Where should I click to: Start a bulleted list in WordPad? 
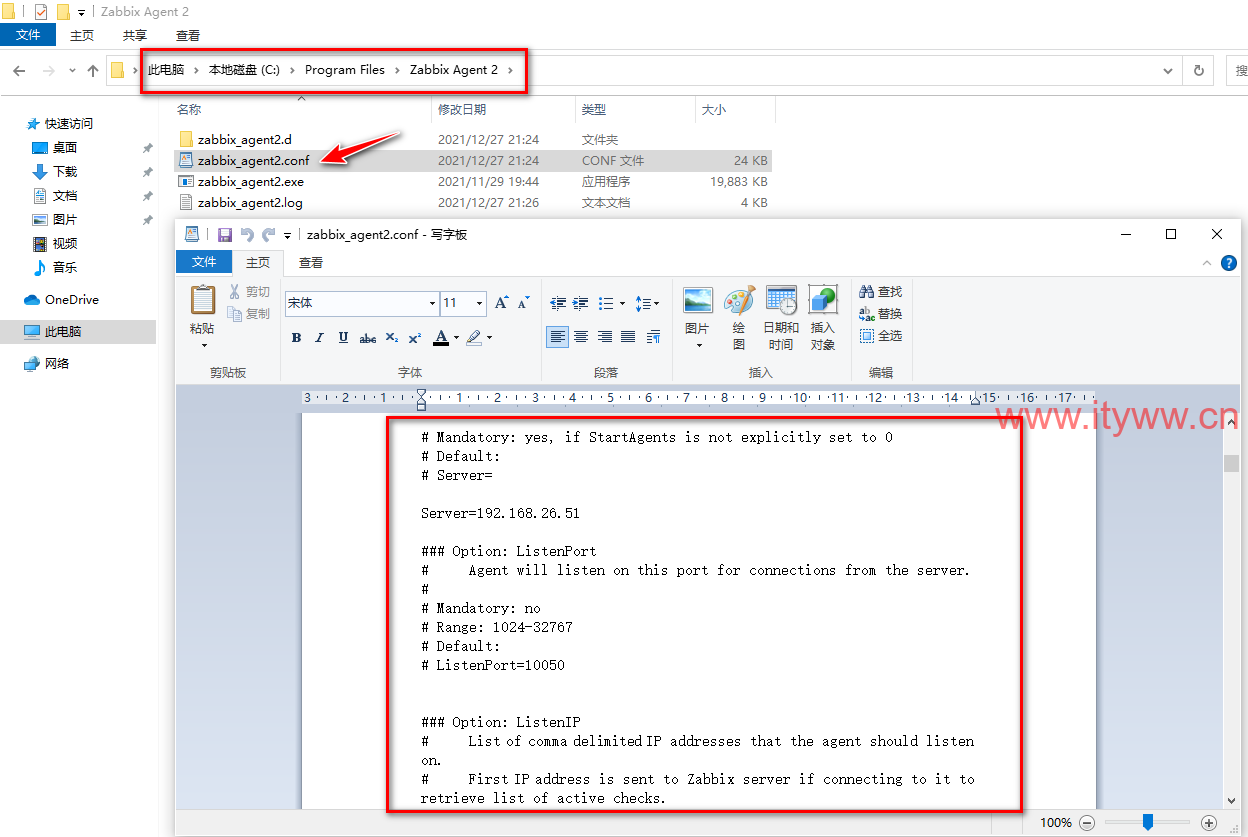606,303
